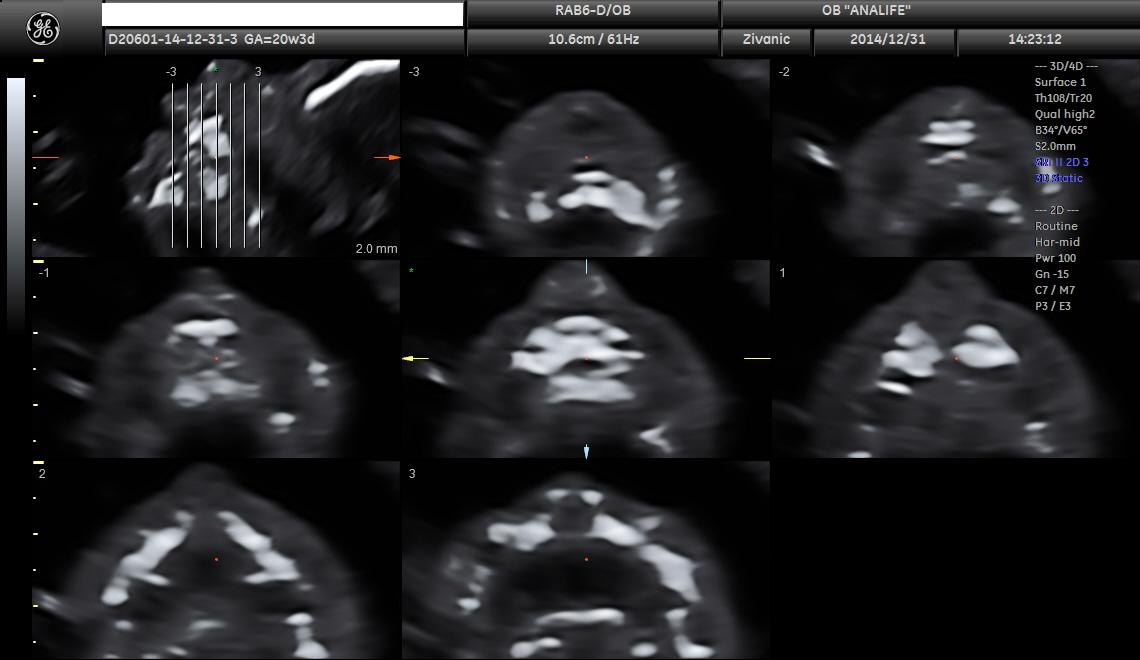The width and height of the screenshot is (1140, 660).
Task: Click the C7 / M7 setting text
Action: tap(1055, 290)
